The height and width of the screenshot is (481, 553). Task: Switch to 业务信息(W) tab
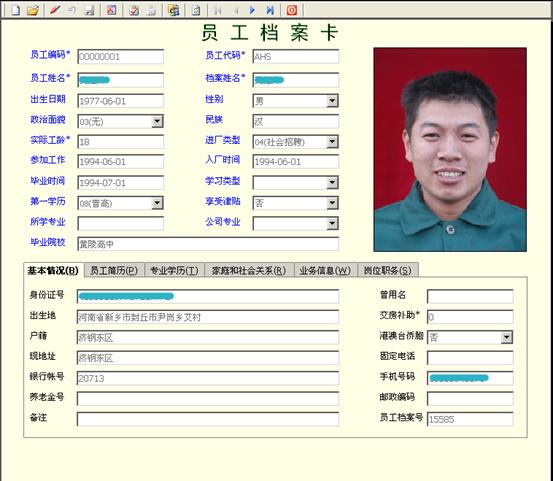325,270
